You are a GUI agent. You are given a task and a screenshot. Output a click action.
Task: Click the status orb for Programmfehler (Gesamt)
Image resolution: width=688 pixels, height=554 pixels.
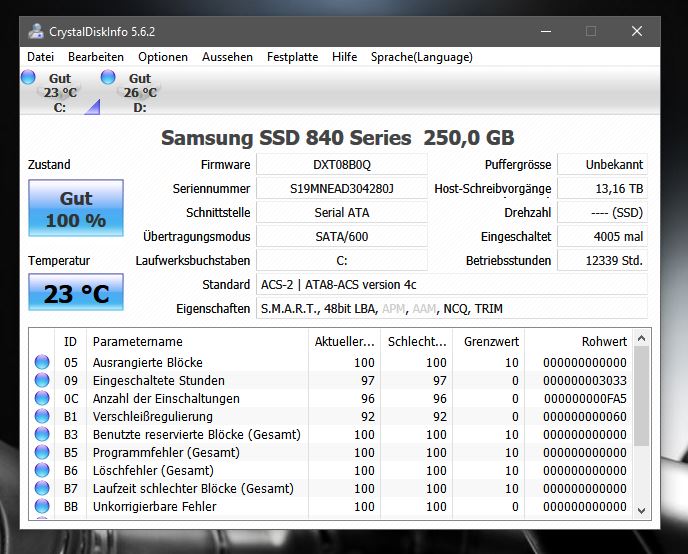tap(42, 452)
